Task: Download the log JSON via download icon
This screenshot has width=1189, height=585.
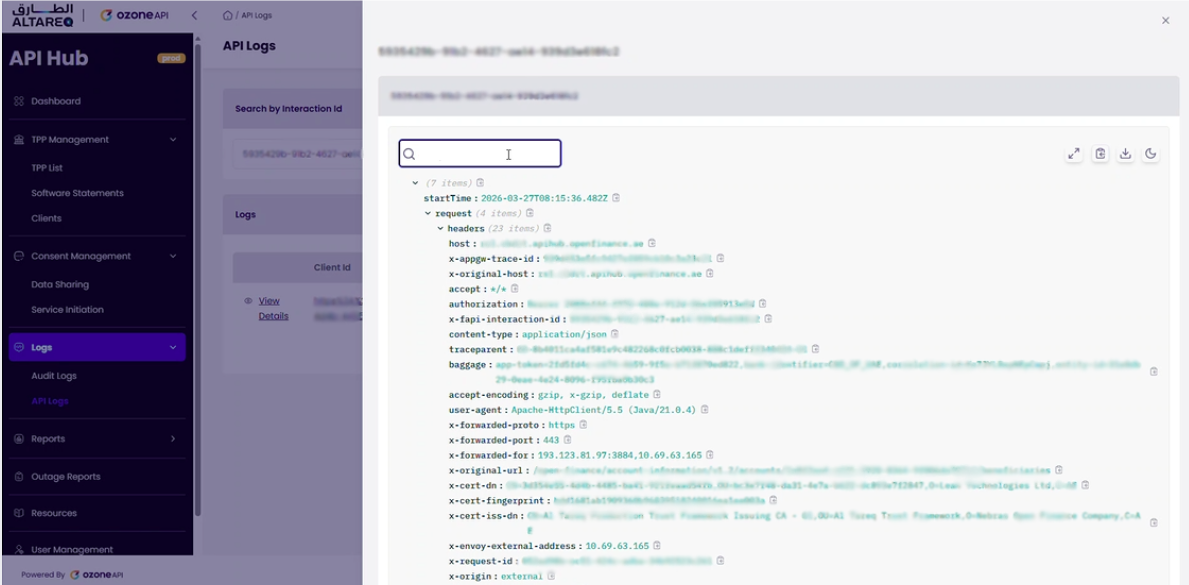Action: [x=1126, y=152]
